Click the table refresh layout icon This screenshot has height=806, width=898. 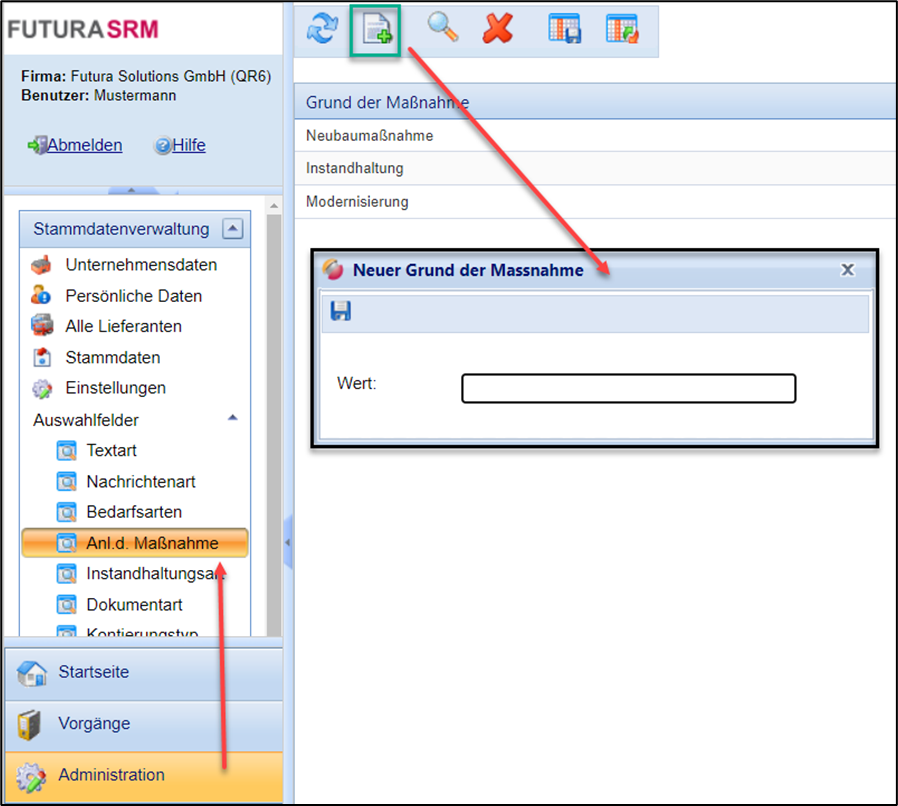(x=622, y=28)
